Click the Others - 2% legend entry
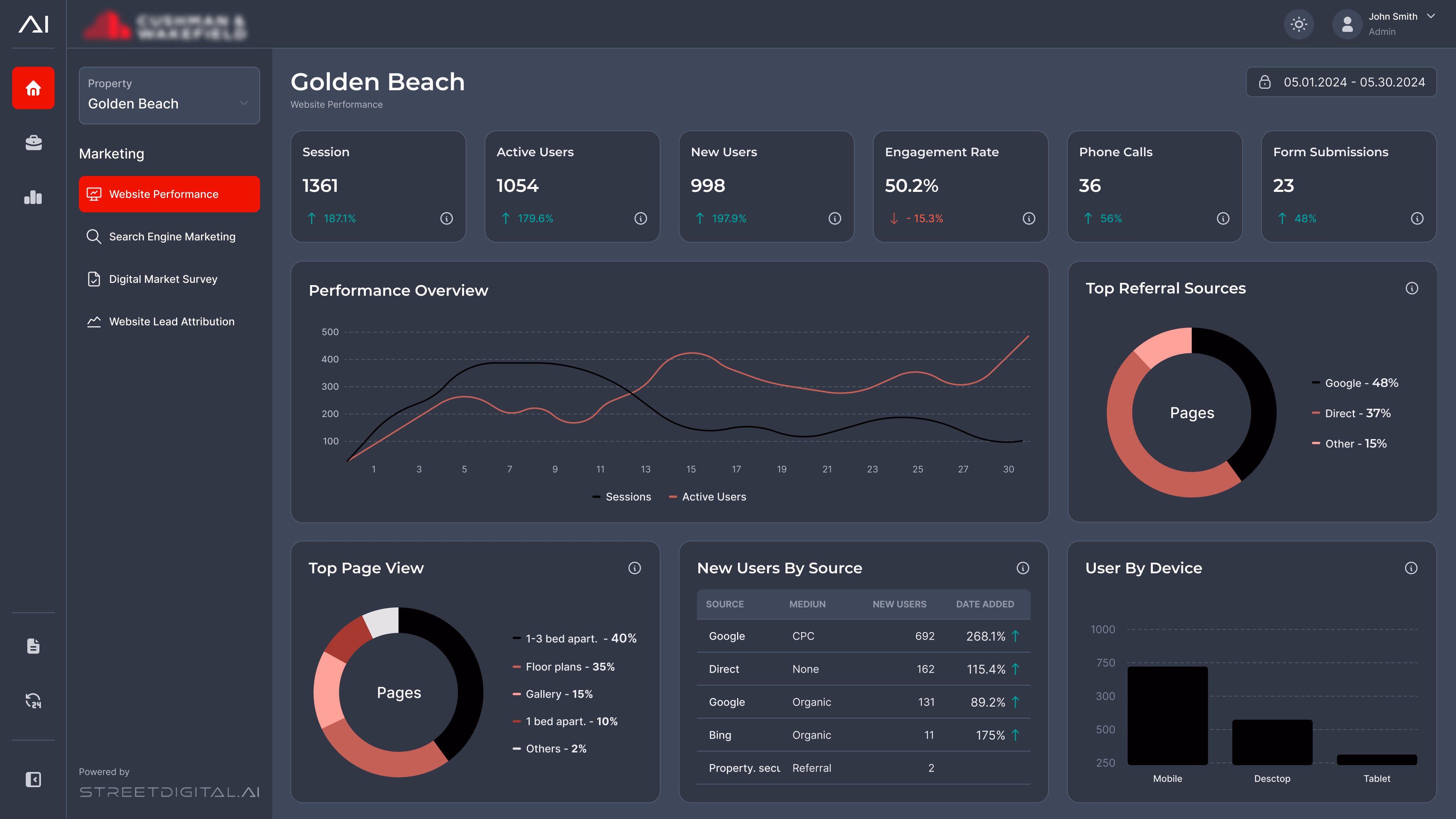Viewport: 1456px width, 819px height. coord(549,748)
